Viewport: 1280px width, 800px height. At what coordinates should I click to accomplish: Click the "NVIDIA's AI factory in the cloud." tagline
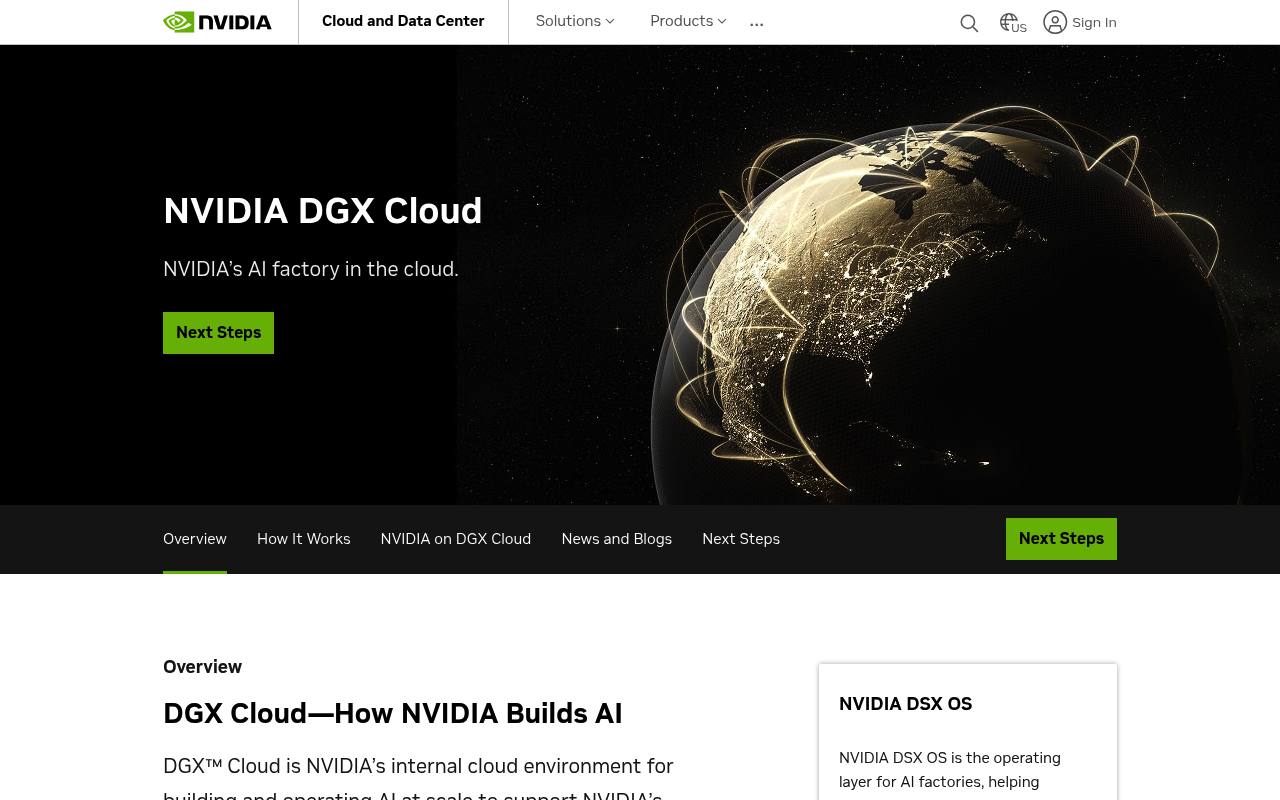[311, 269]
